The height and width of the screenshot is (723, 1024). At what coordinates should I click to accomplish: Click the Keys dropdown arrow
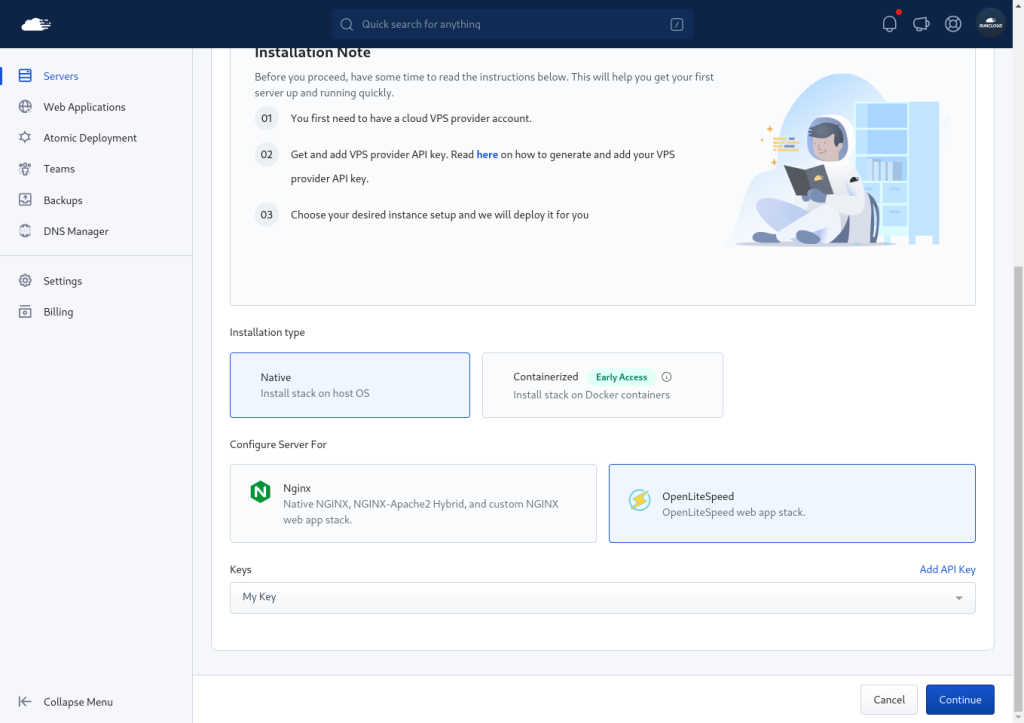click(959, 598)
